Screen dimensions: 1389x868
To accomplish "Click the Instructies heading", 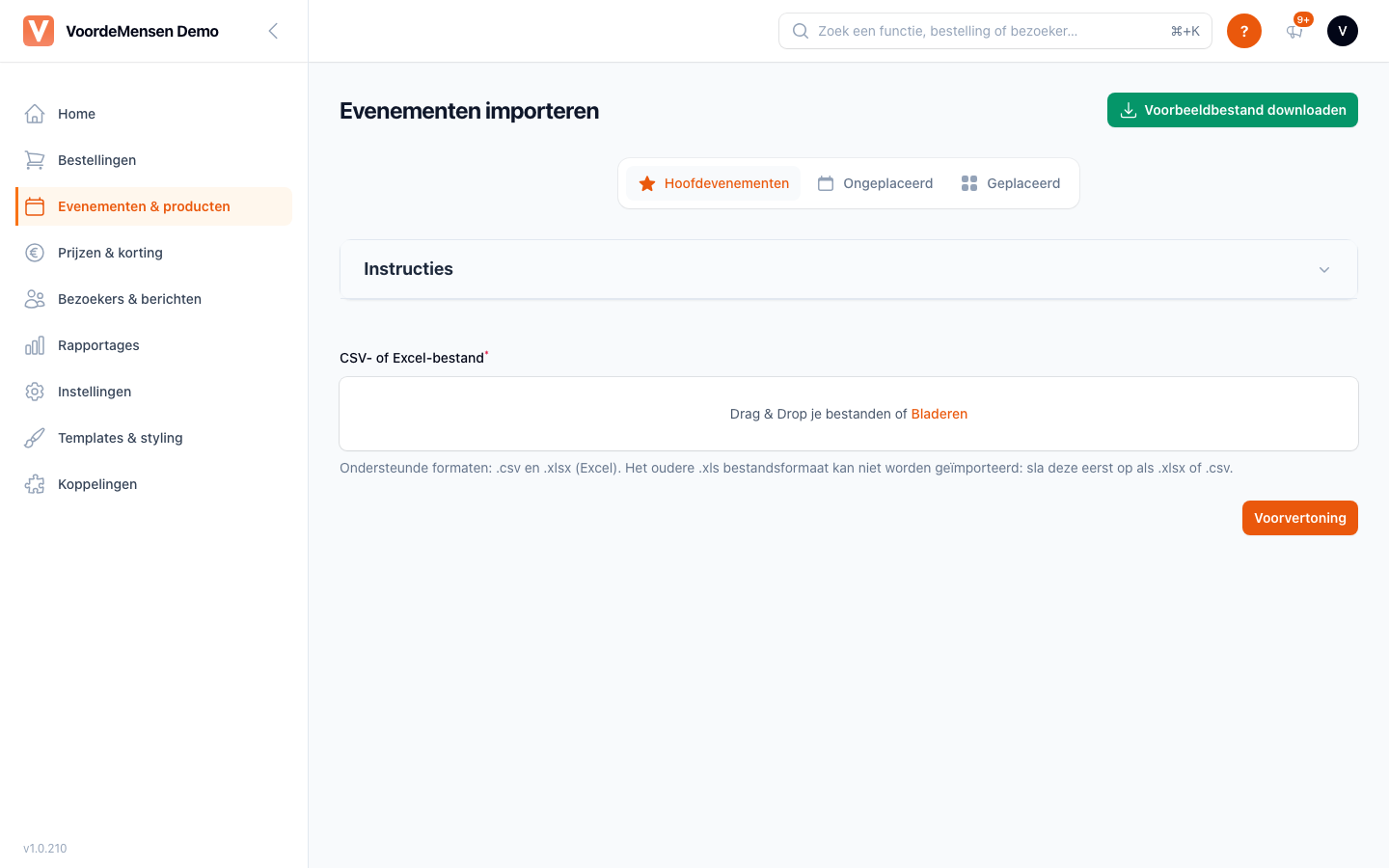I will tap(408, 269).
